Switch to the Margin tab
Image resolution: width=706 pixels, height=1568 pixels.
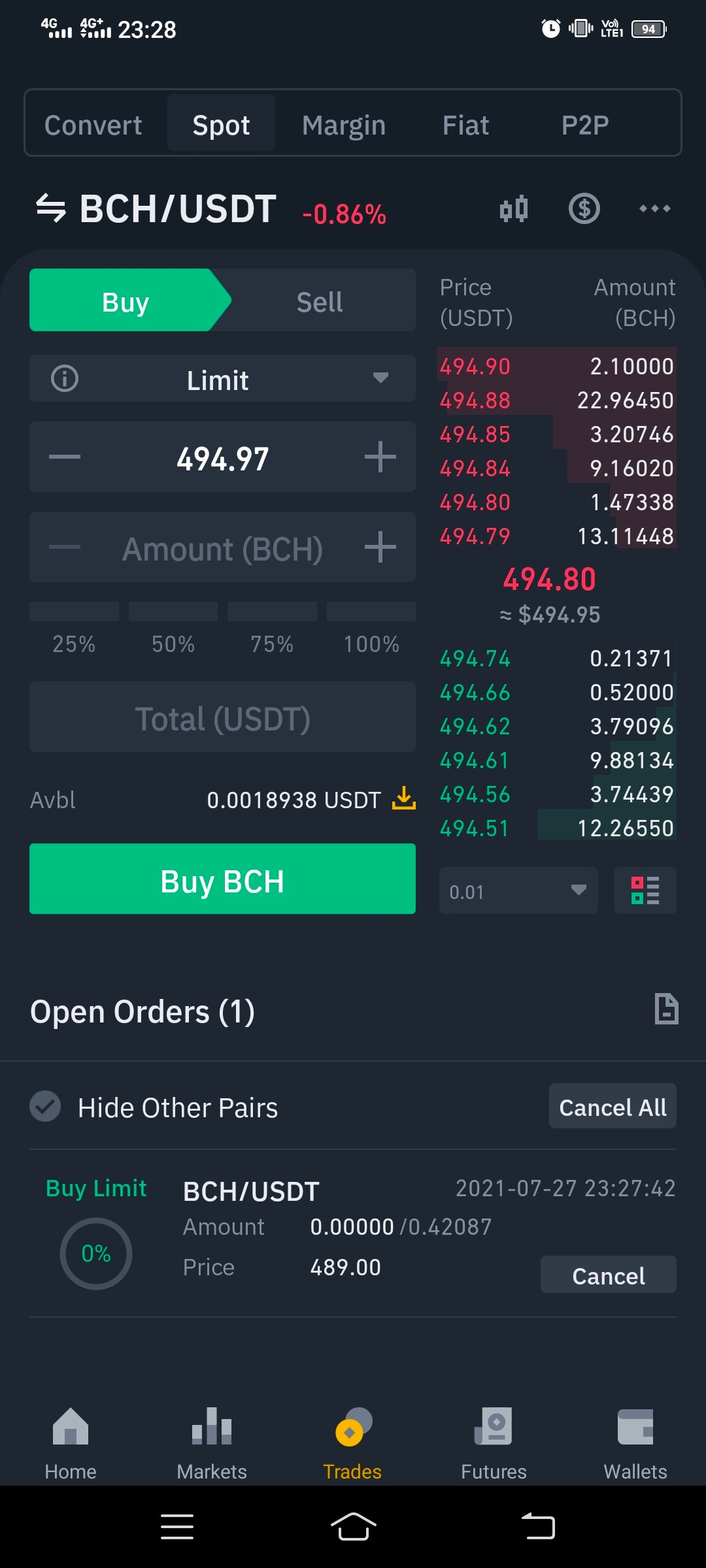tap(344, 124)
